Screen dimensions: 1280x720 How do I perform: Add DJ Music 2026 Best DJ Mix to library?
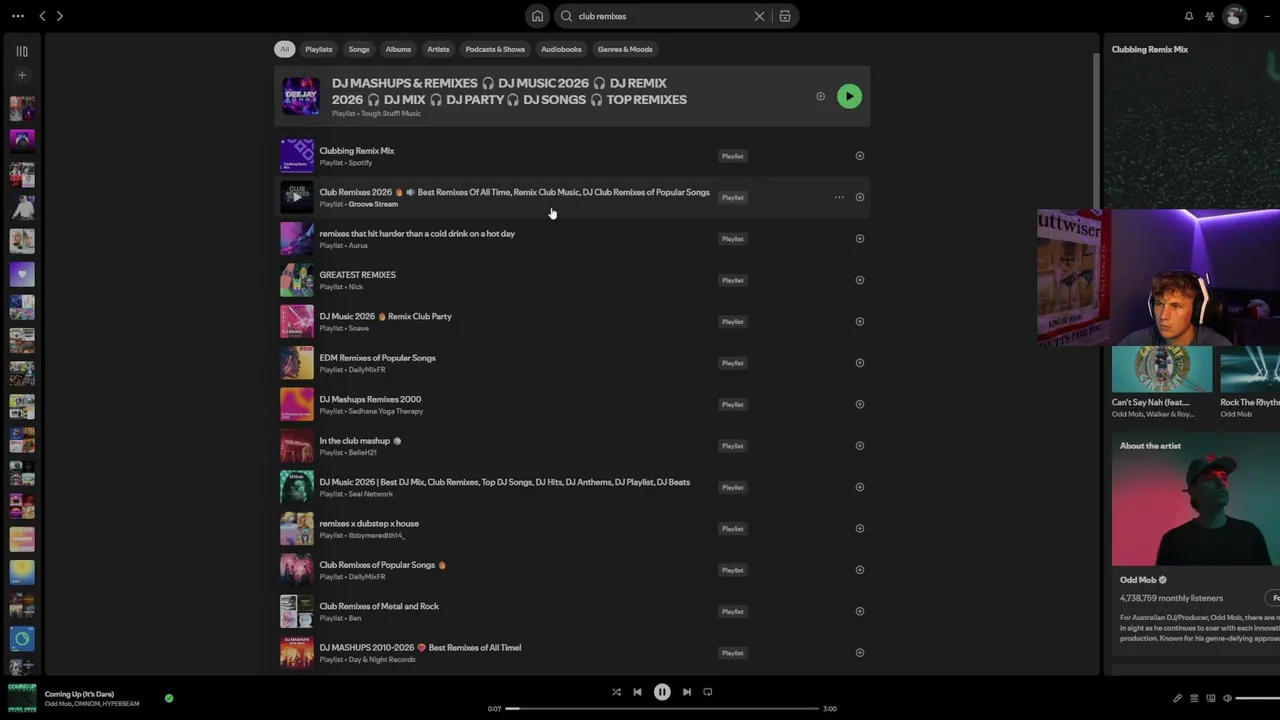tap(860, 487)
